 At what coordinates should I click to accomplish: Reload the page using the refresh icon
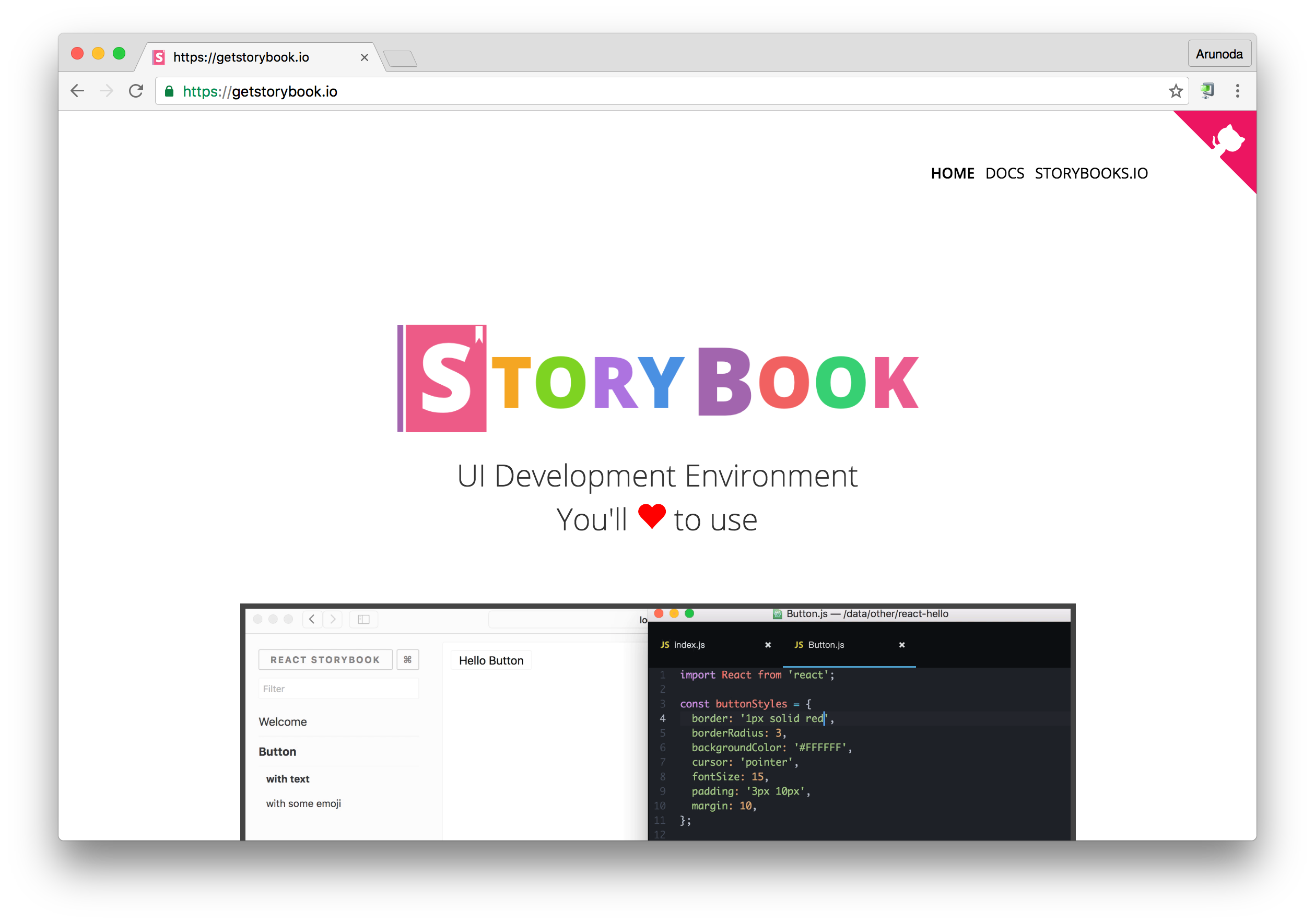(136, 91)
